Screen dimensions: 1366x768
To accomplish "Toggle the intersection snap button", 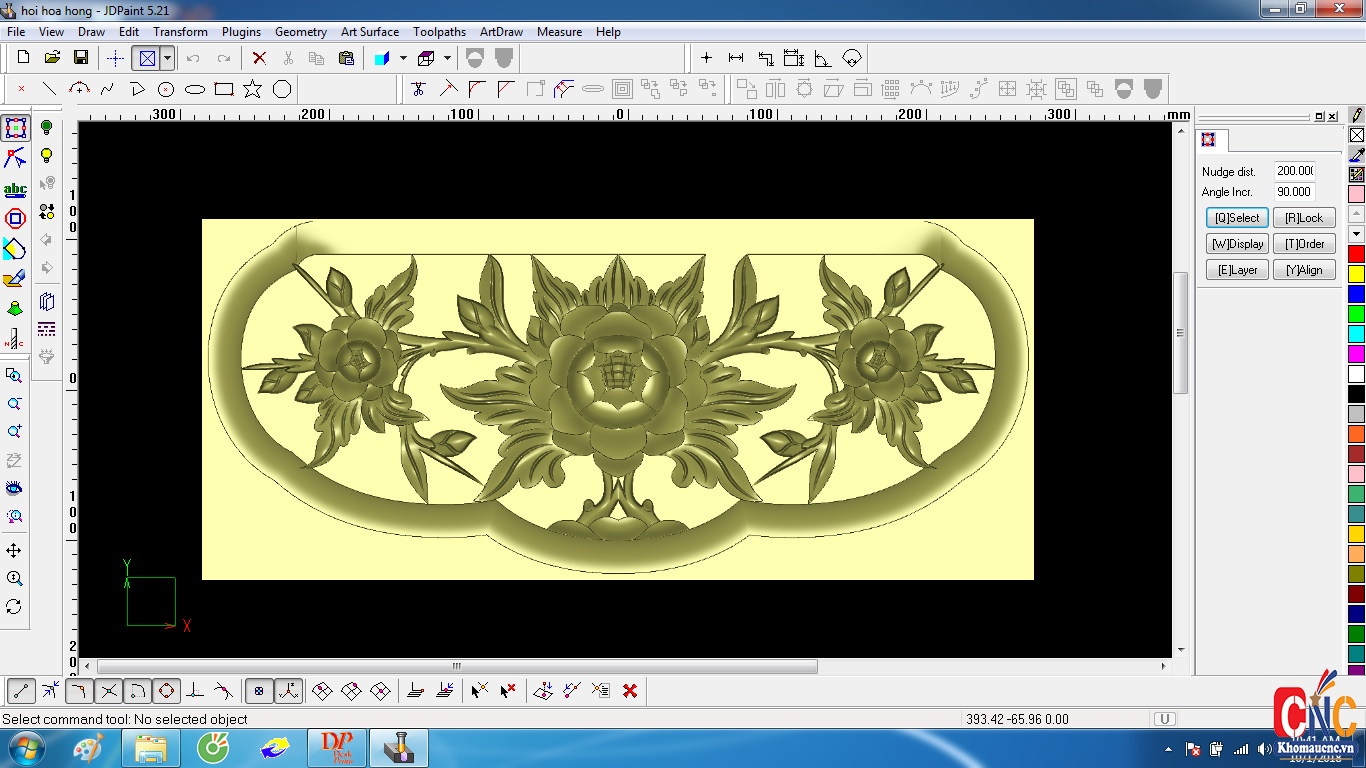I will (x=109, y=690).
